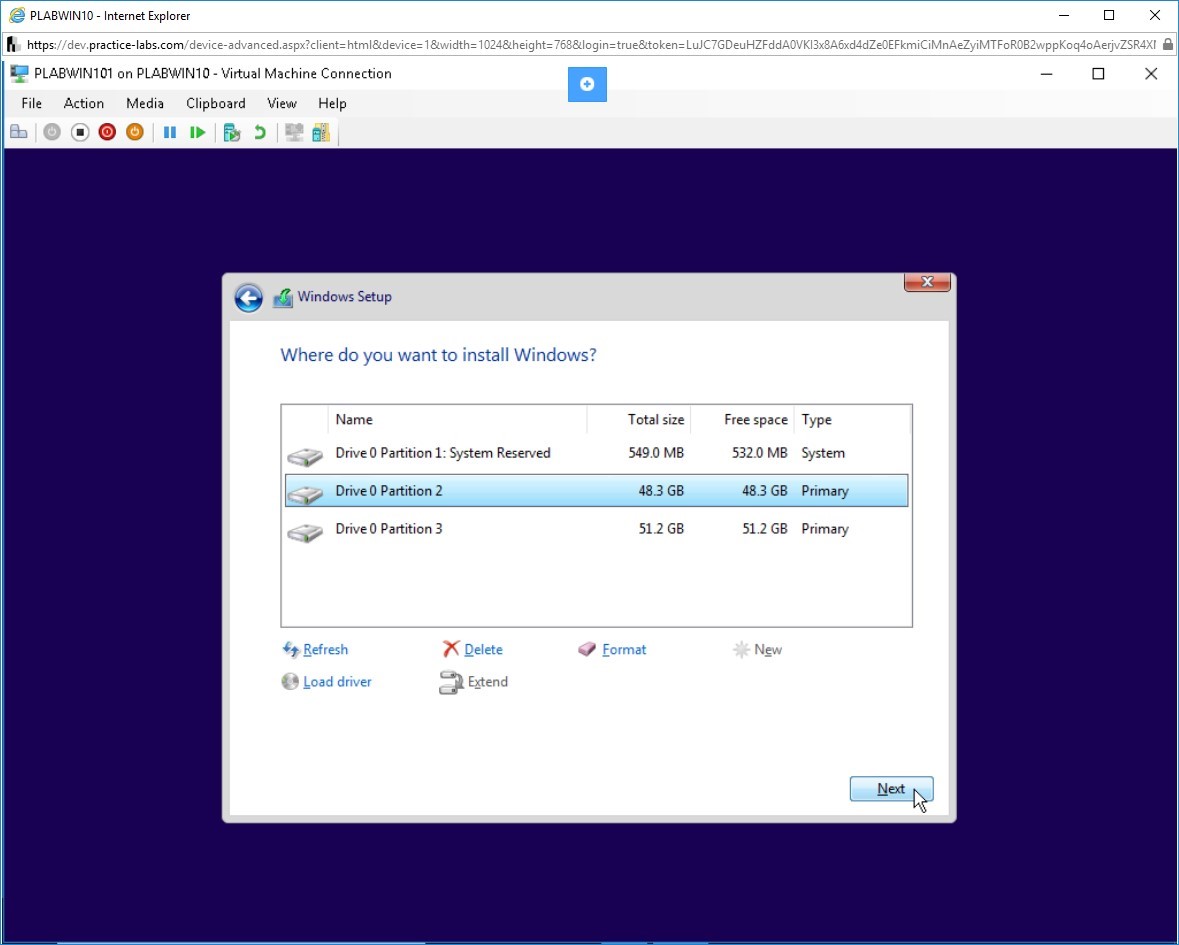
Task: Select the Drive 0 Partition 2 row
Action: coord(596,491)
